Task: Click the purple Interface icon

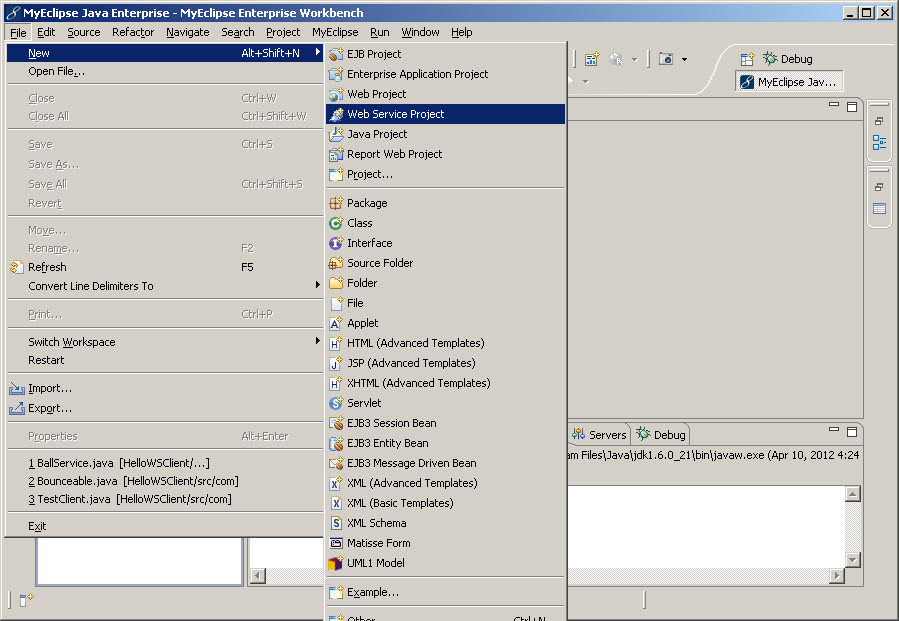Action: coord(336,243)
